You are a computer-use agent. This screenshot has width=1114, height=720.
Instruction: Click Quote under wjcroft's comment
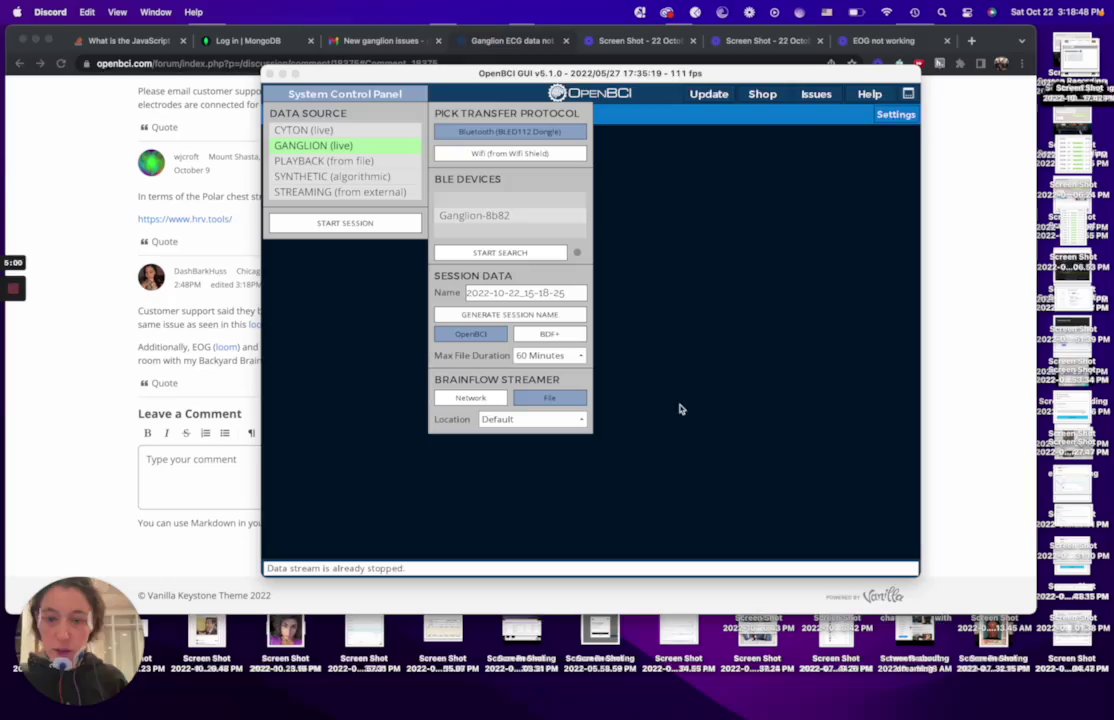coord(159,242)
